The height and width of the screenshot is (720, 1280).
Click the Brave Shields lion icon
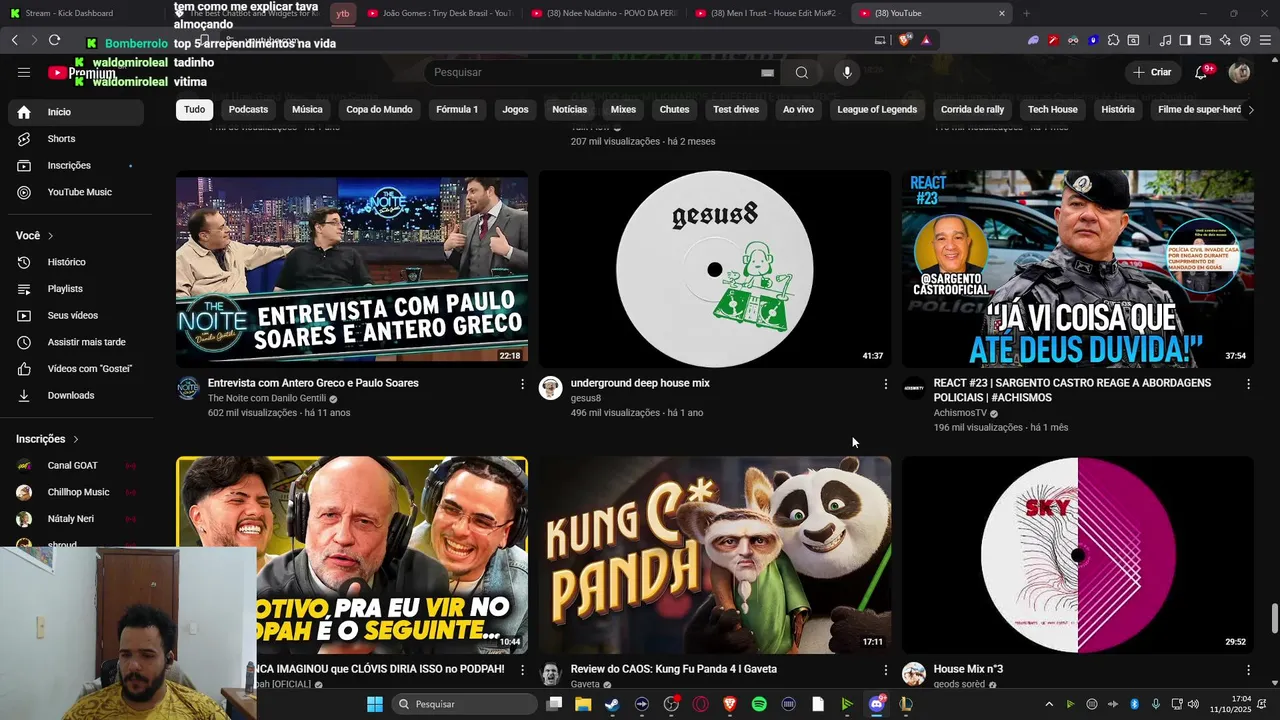click(x=905, y=40)
